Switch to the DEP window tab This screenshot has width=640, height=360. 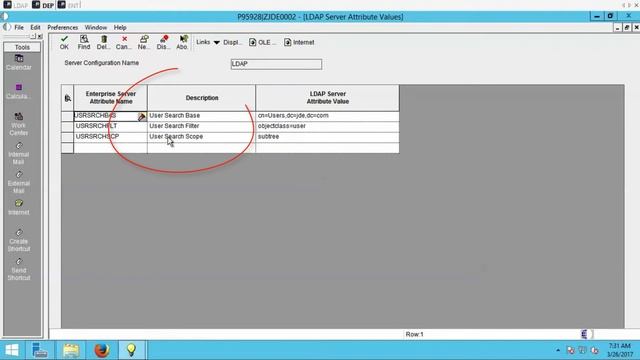[x=43, y=5]
